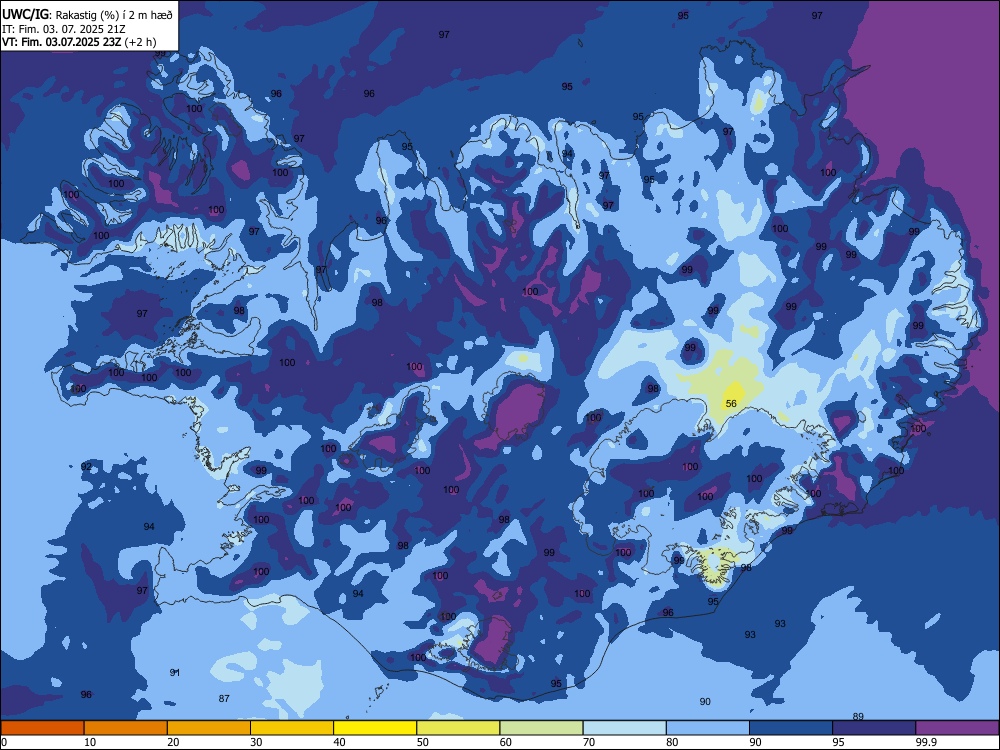Click the '87' humidity value over the sea

(x=224, y=698)
